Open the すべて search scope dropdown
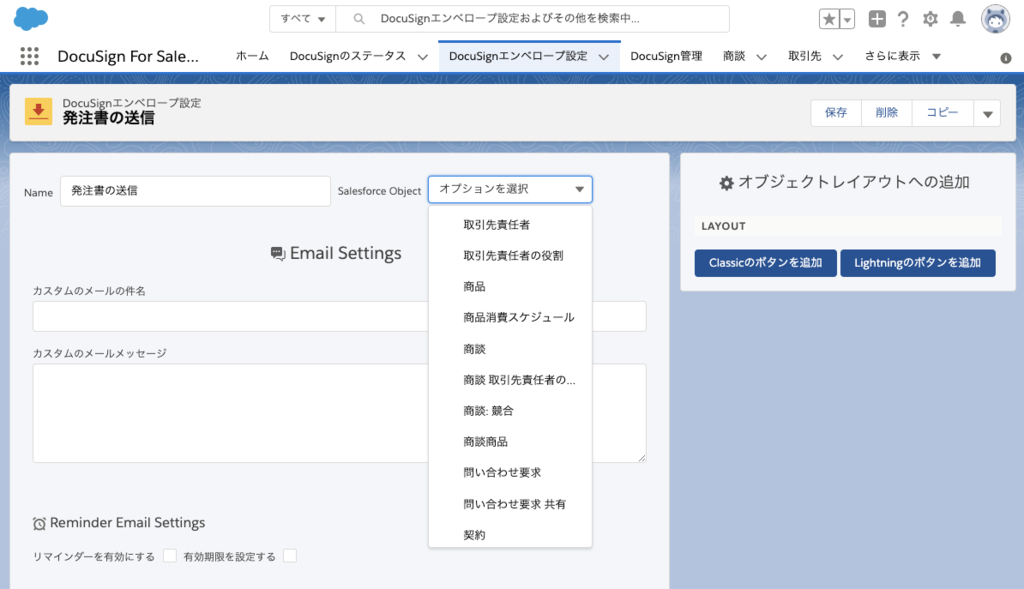This screenshot has width=1024, height=589. 302,19
